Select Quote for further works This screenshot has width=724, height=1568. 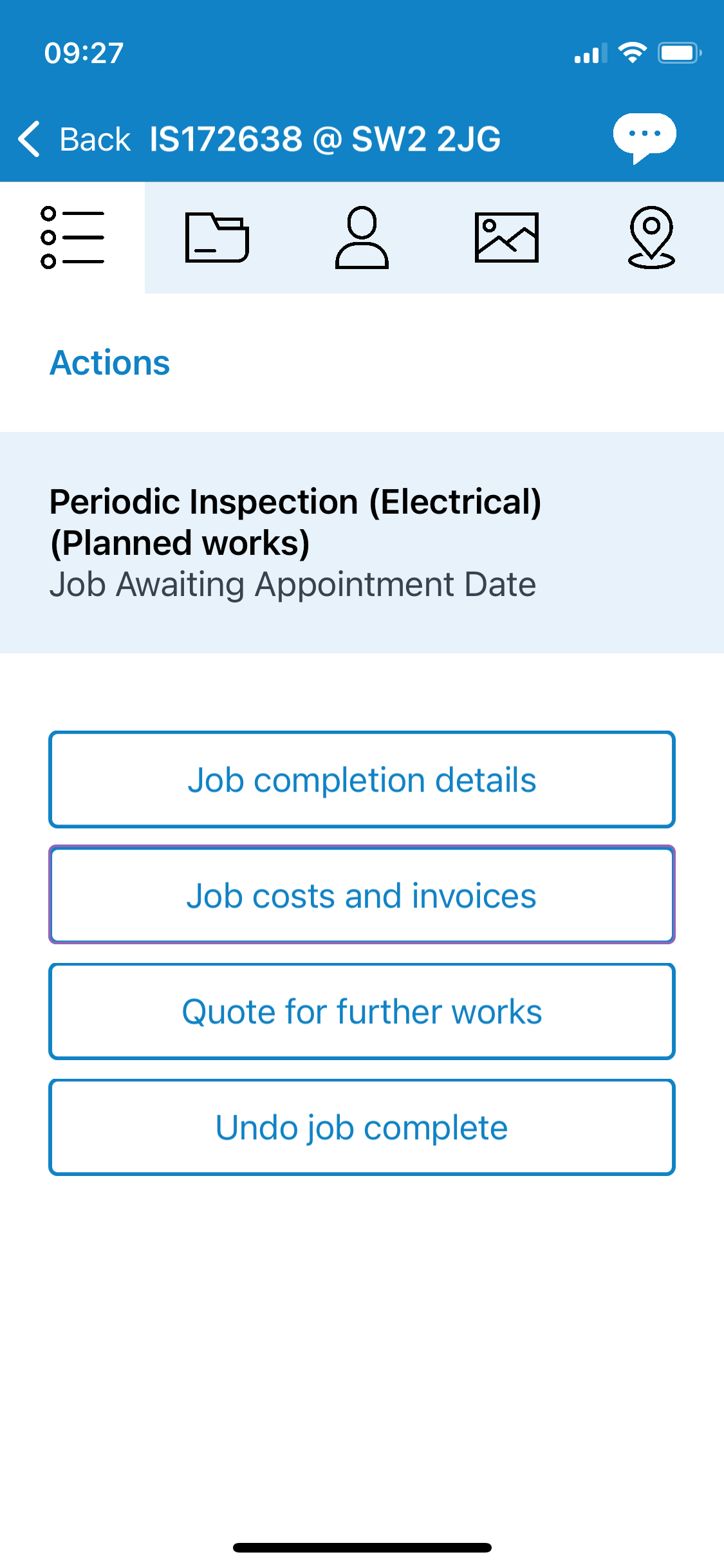point(362,1011)
